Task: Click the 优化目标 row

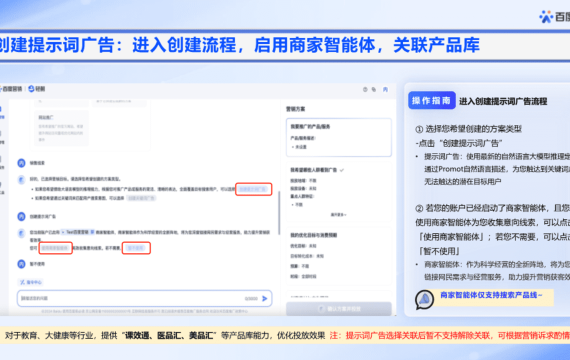Action: coord(303,246)
